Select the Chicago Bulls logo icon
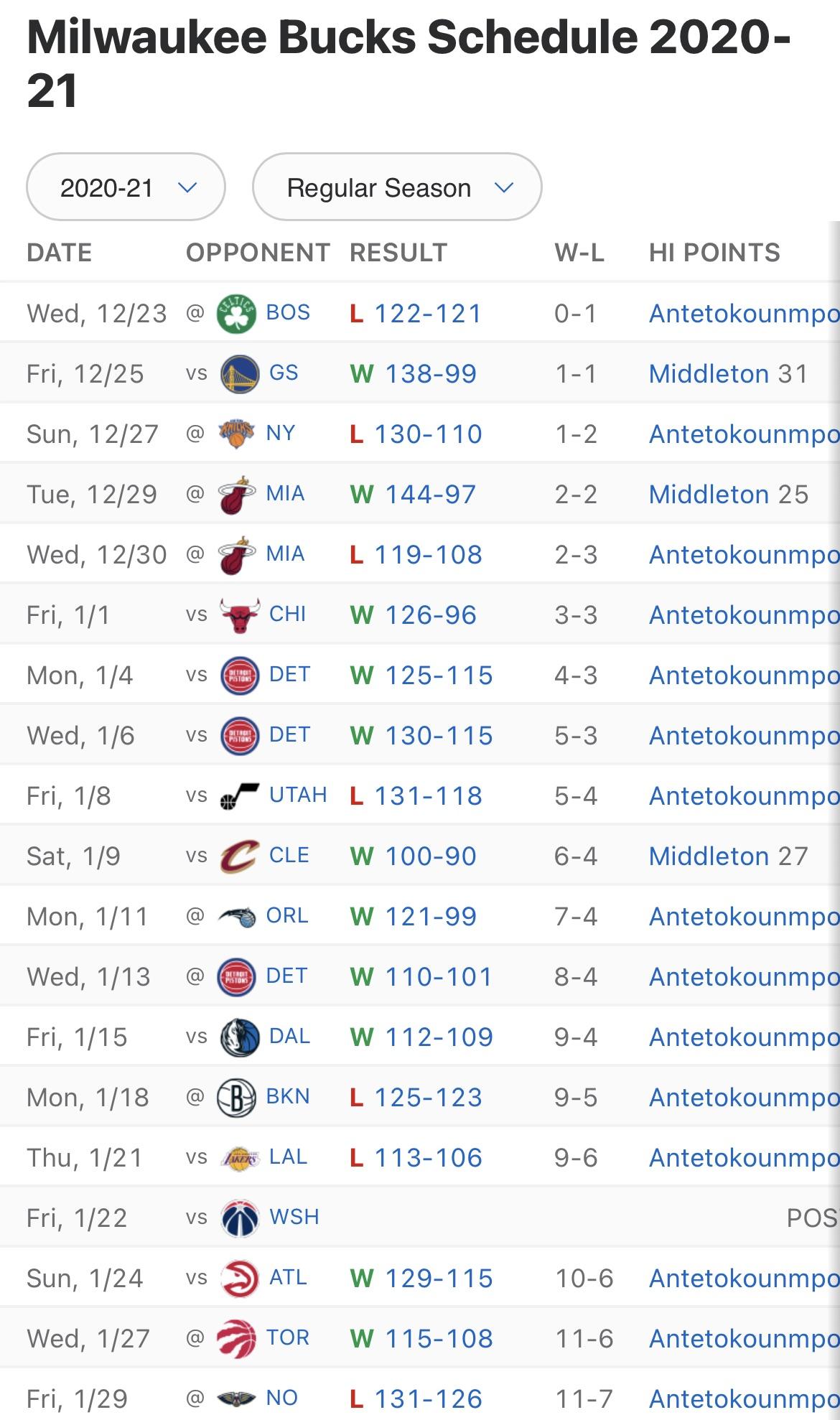 (240, 615)
